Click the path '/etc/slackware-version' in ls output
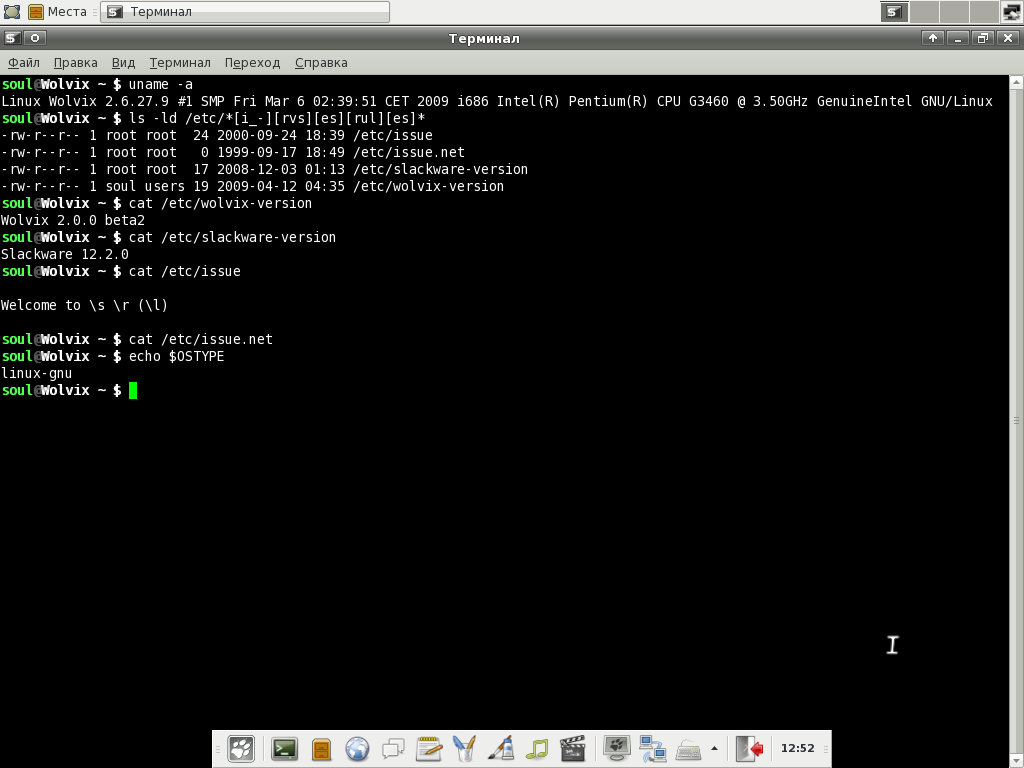The width and height of the screenshot is (1024, 768). pyautogui.click(x=440, y=169)
